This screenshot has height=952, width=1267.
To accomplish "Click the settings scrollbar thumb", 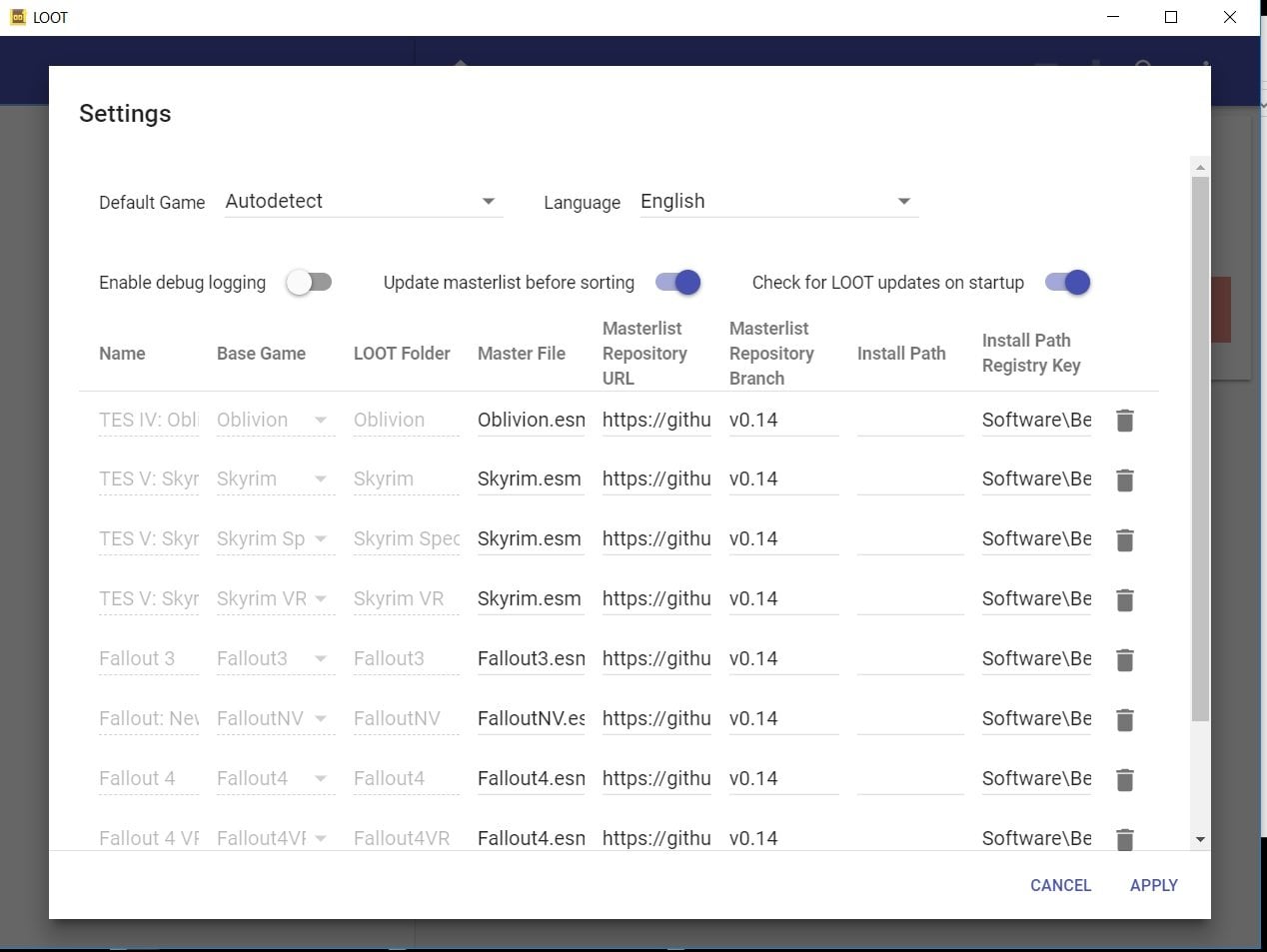I will [1200, 449].
